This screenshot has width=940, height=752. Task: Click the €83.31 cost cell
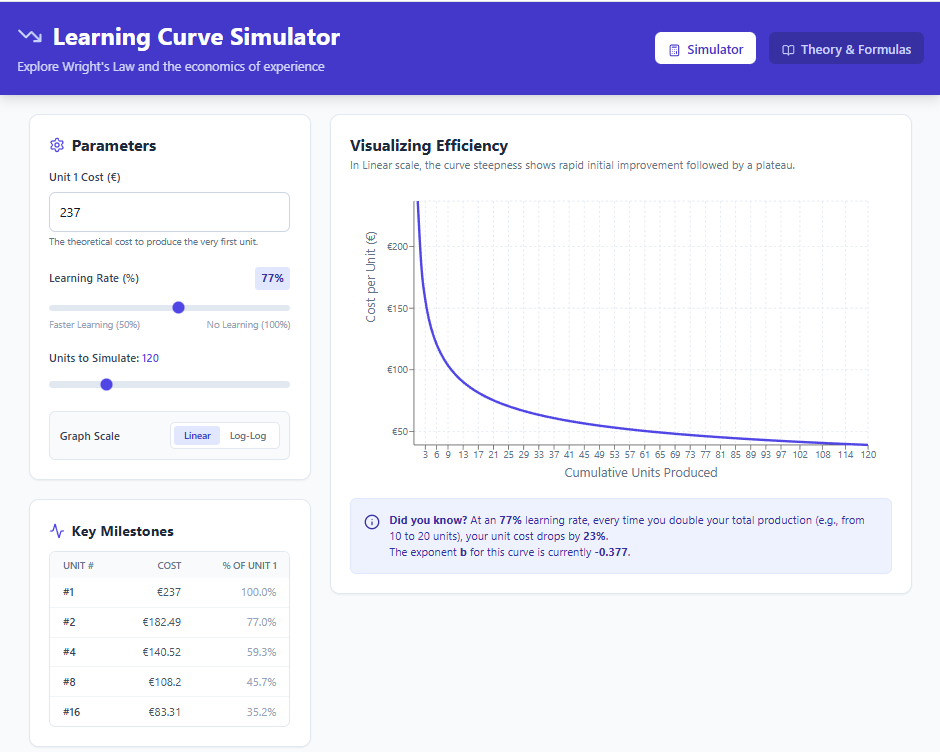[165, 712]
